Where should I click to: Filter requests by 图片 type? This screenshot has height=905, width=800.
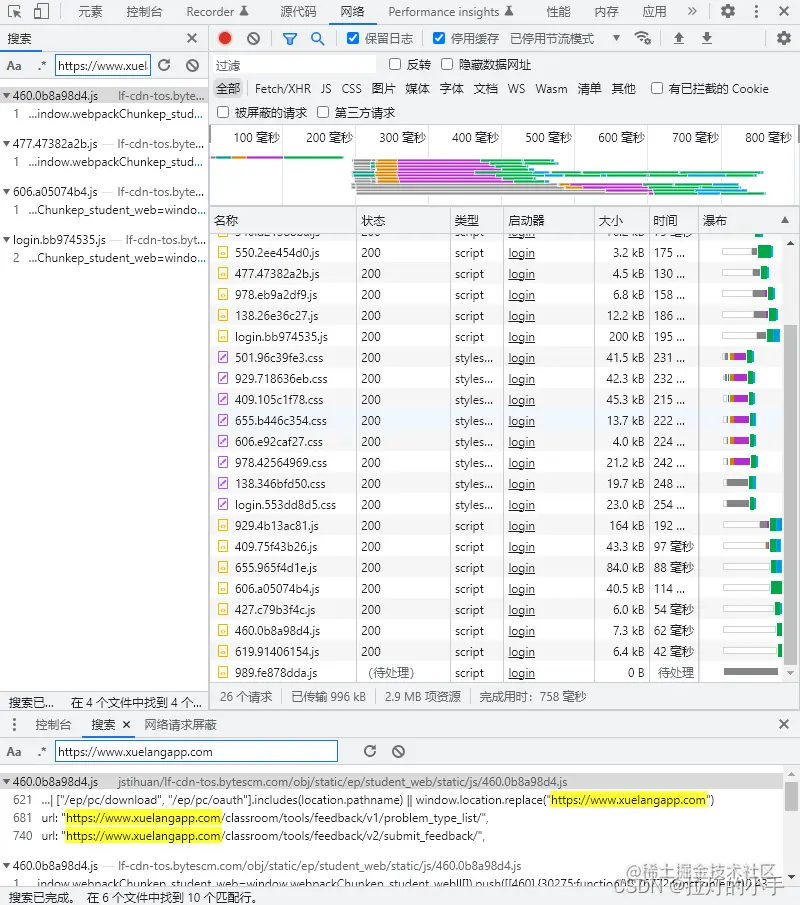point(384,88)
